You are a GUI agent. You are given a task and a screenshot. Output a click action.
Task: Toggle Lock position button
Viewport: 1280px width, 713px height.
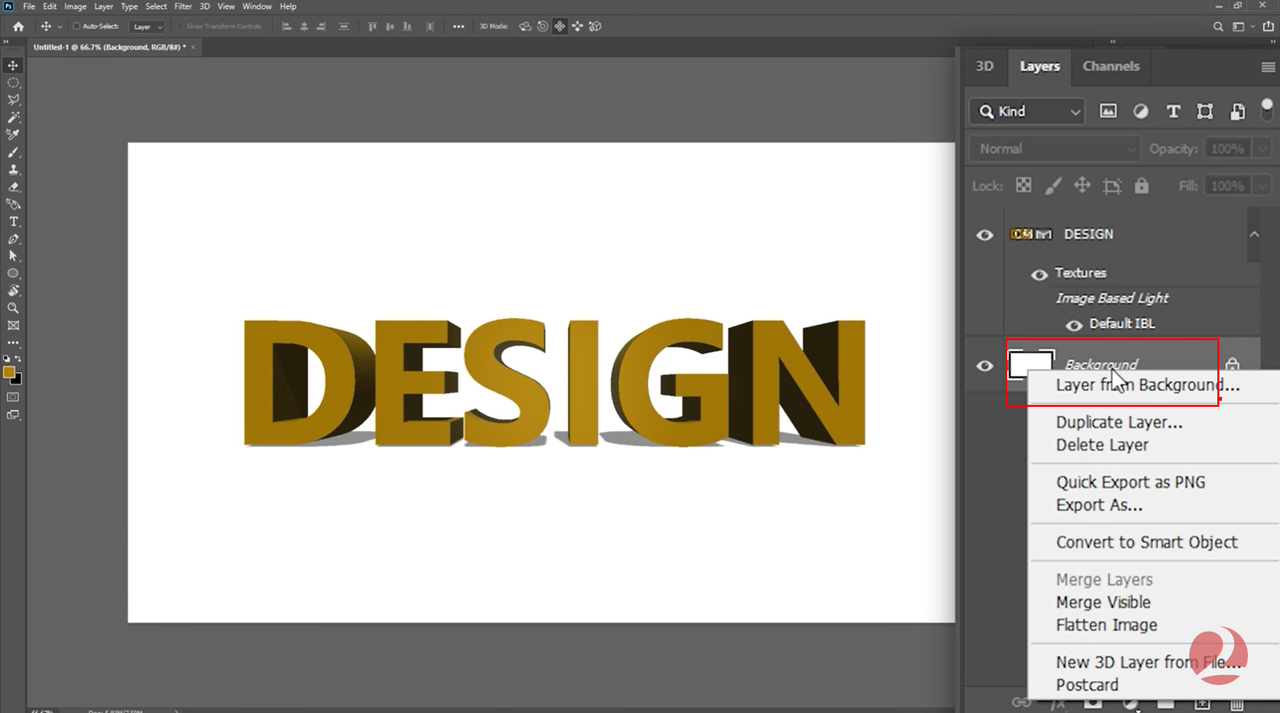click(x=1082, y=186)
